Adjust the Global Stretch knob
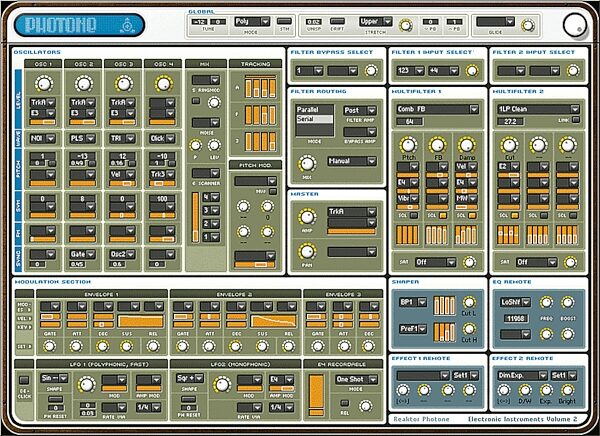This screenshot has height=436, width=600. point(406,25)
